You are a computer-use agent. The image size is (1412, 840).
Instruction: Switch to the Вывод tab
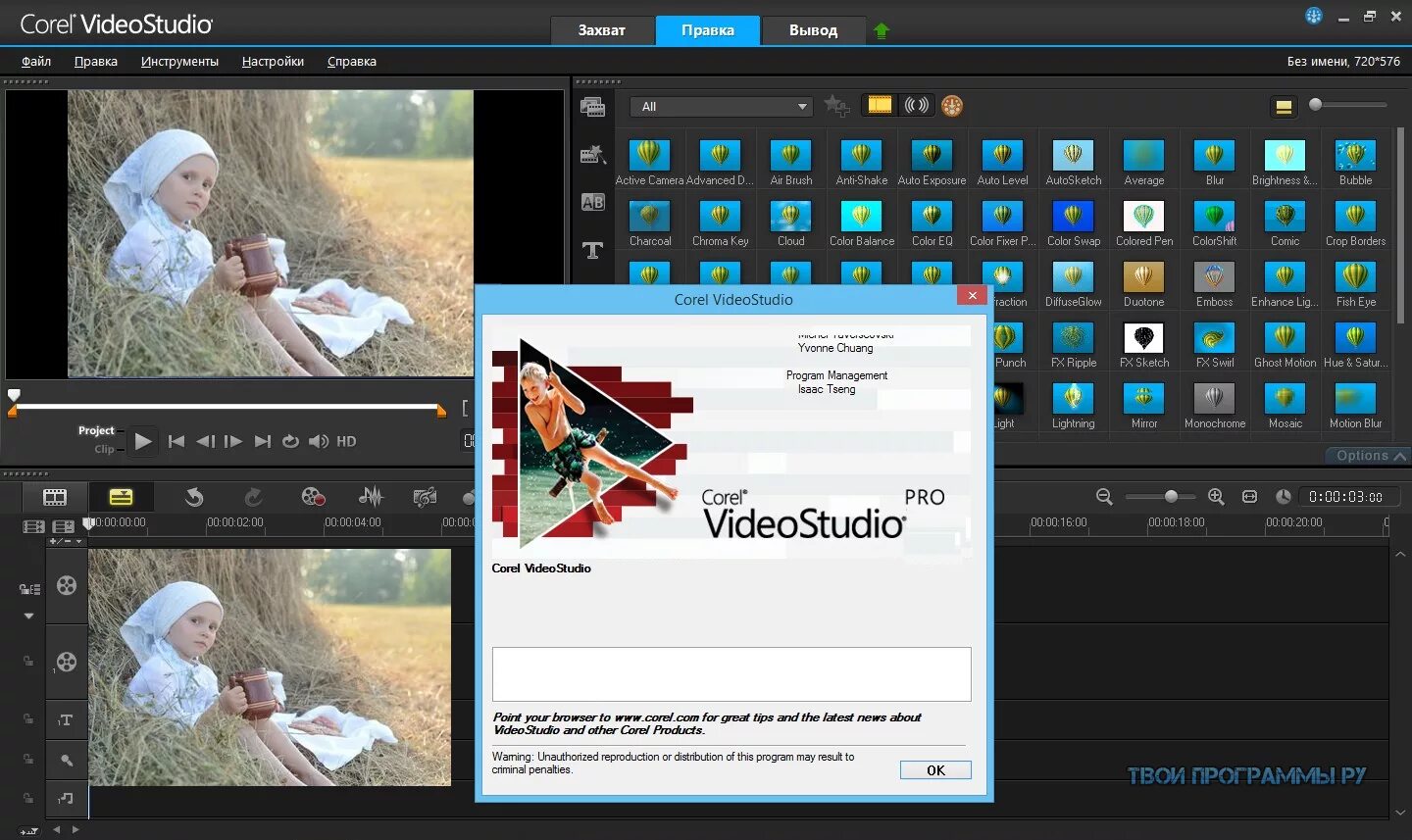(814, 30)
